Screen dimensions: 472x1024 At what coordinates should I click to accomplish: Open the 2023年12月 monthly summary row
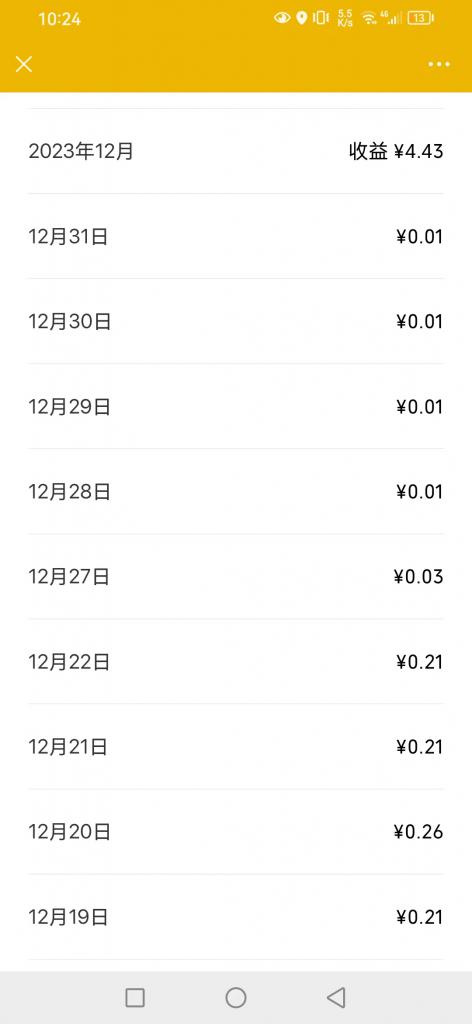236,151
